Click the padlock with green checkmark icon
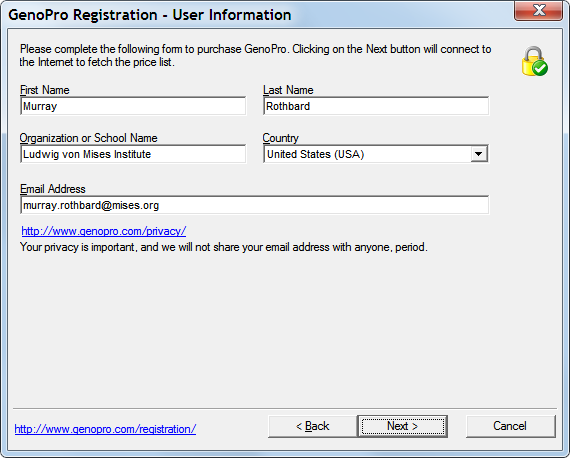570x458 pixels. [535, 61]
